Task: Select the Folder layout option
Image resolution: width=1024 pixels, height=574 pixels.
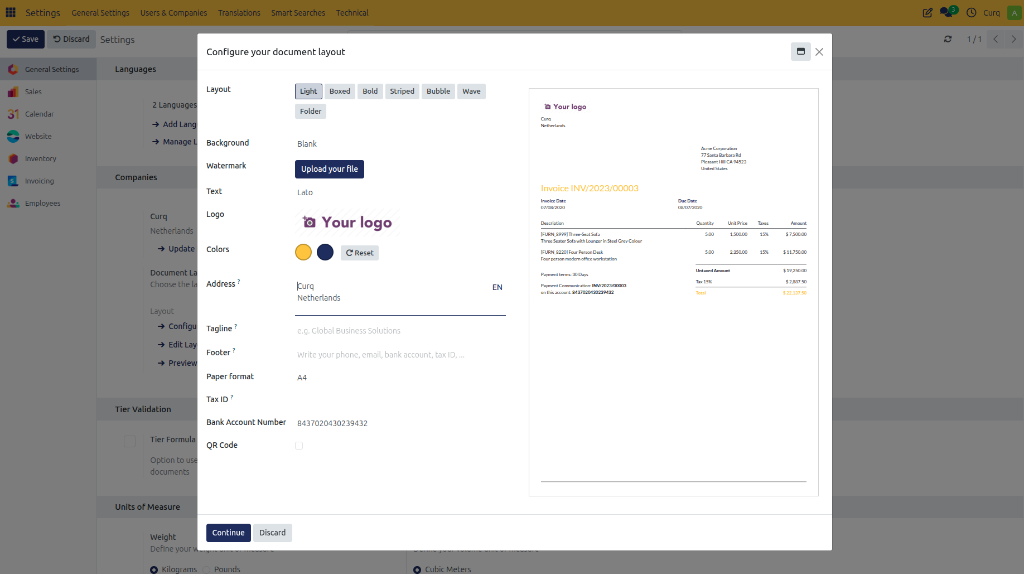Action: [x=310, y=112]
